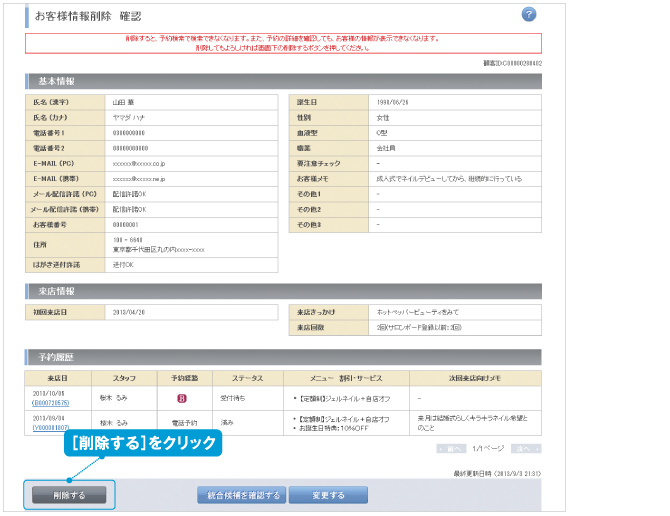Click the blue help question mark icon
Screen dimensions: 670x516
529,14
